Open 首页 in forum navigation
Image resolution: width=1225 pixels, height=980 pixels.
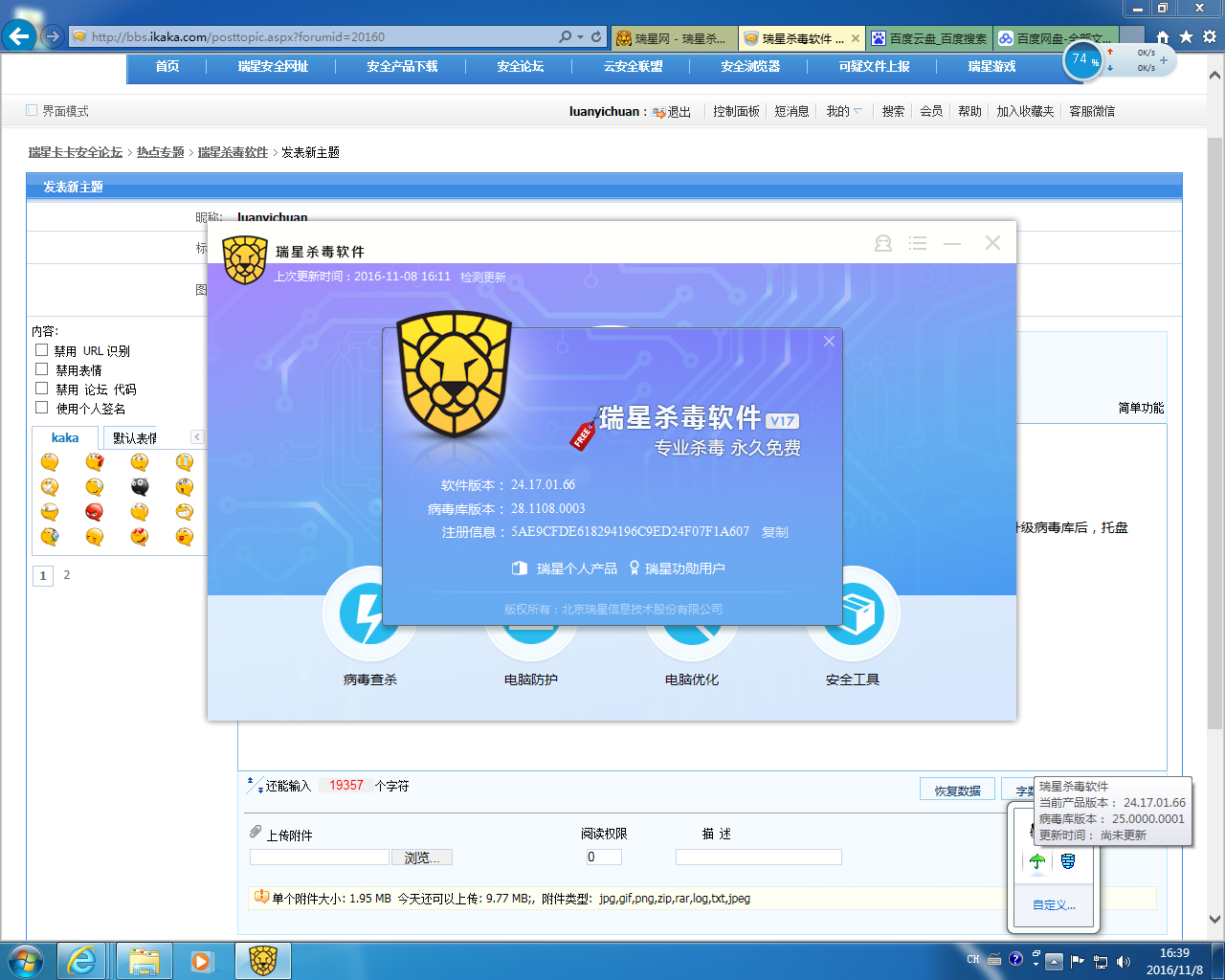(167, 66)
